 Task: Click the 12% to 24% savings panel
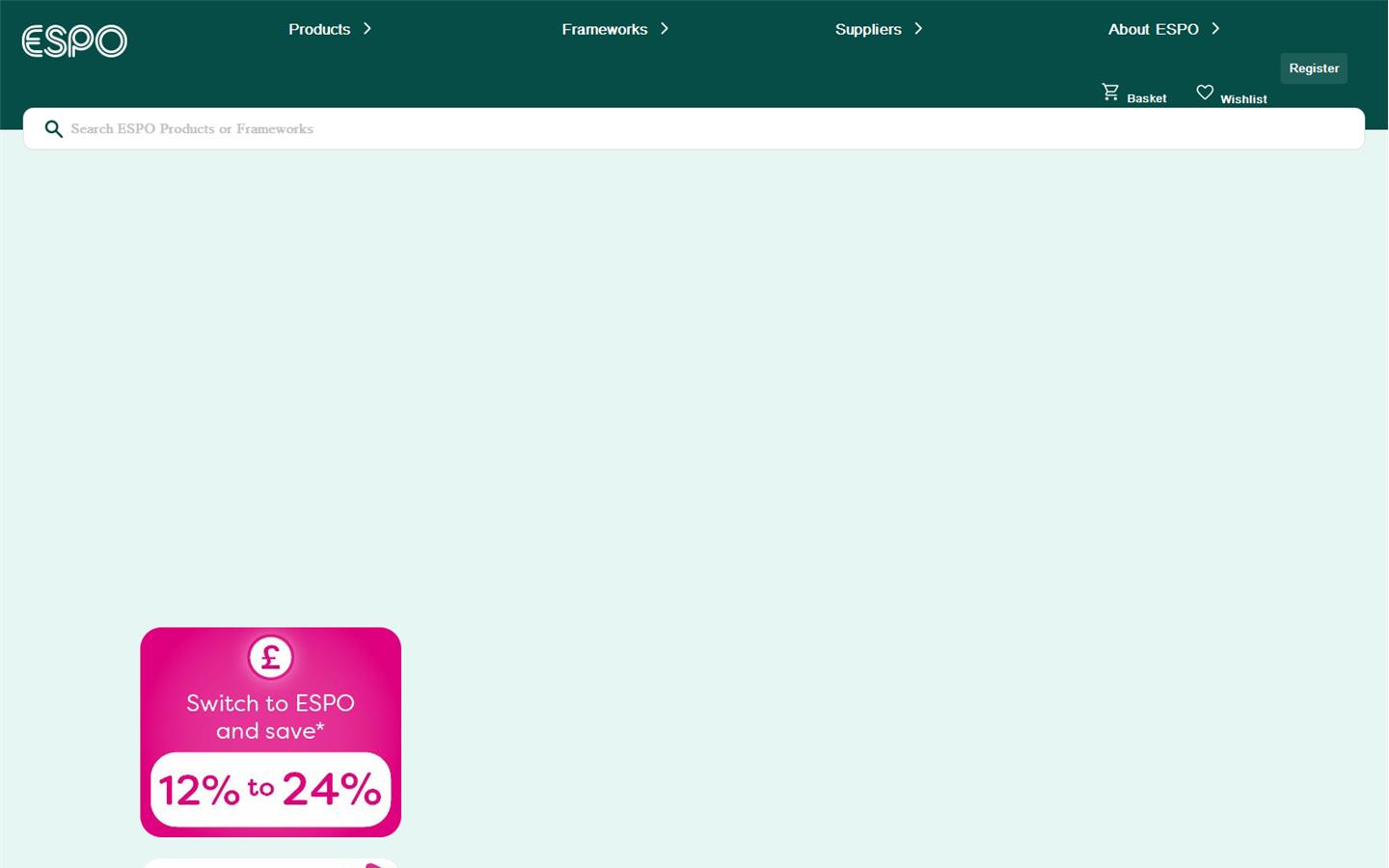click(270, 789)
